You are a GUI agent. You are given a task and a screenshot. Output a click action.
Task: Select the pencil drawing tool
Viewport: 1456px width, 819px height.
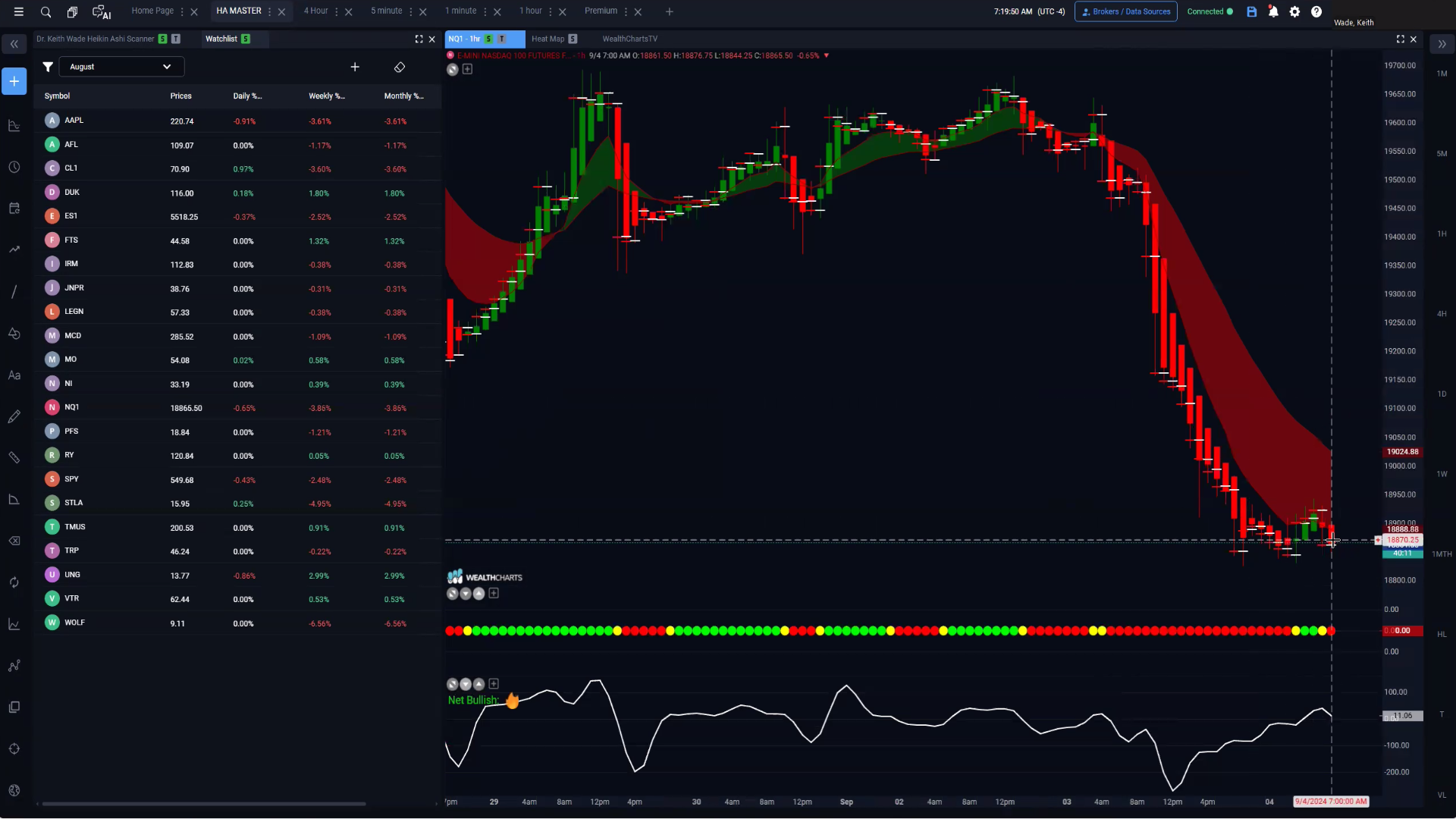[14, 416]
